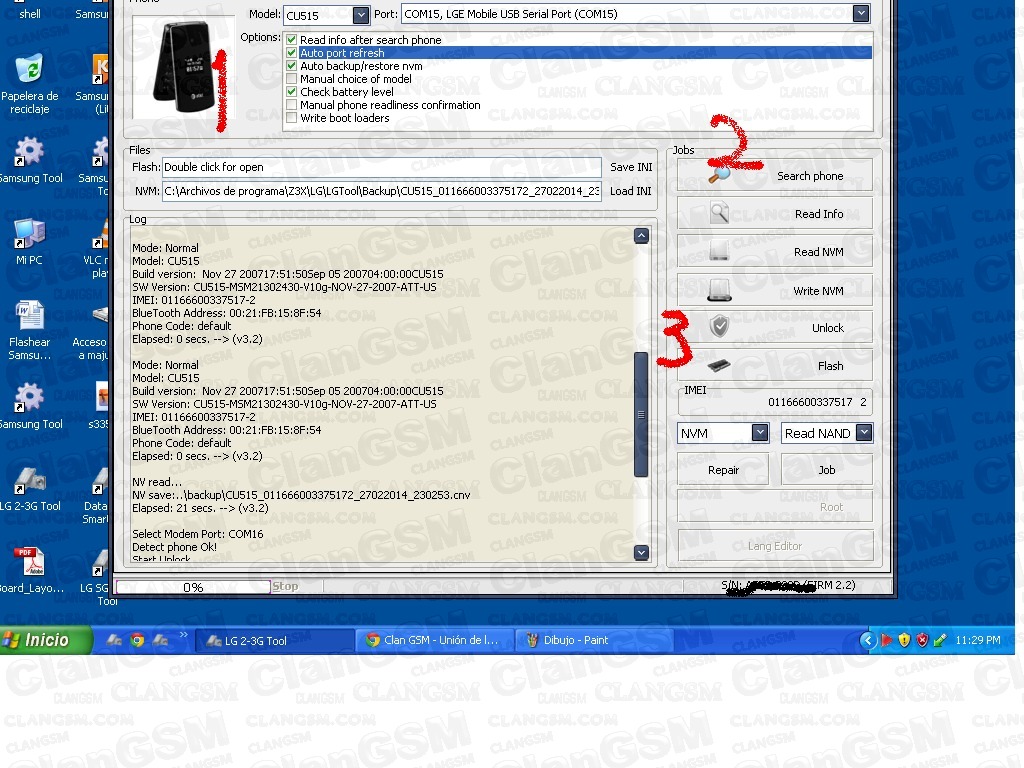Click the Unlock shield icon
This screenshot has width=1024, height=768.
[719, 327]
